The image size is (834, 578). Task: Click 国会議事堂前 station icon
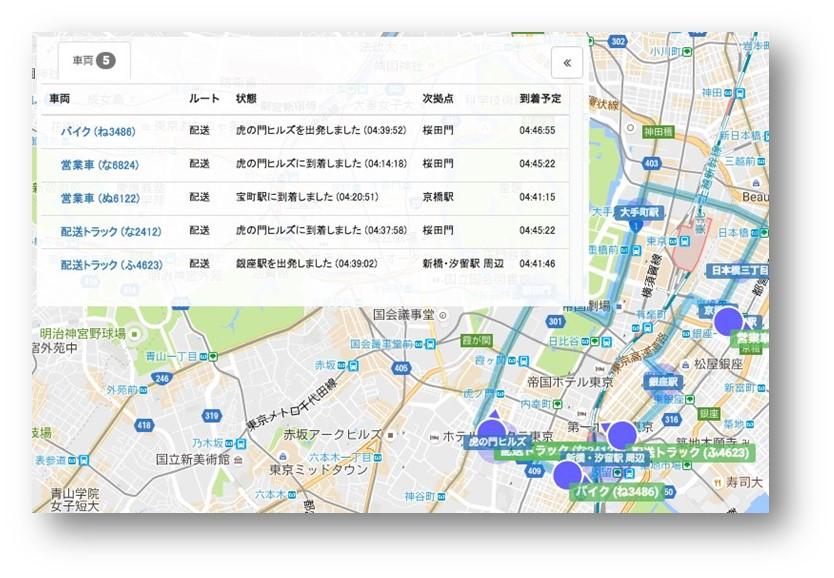click(431, 345)
